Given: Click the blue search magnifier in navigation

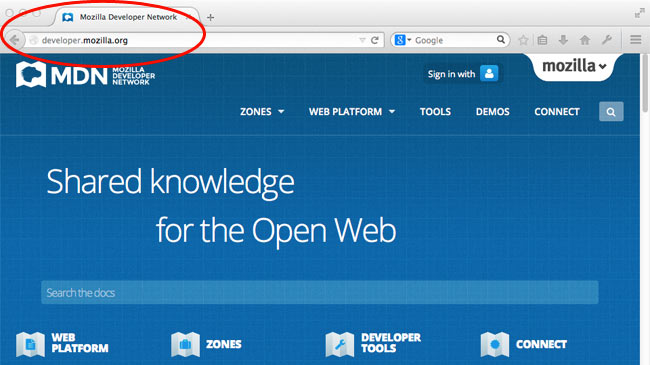Looking at the screenshot, I should click(611, 112).
